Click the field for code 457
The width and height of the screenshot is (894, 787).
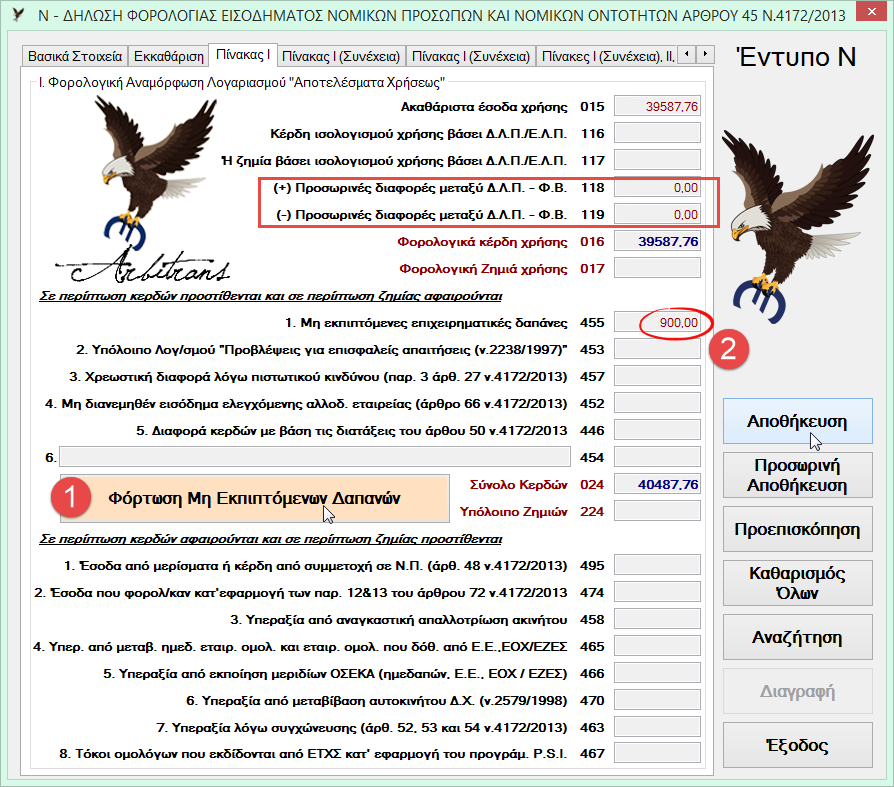point(657,376)
